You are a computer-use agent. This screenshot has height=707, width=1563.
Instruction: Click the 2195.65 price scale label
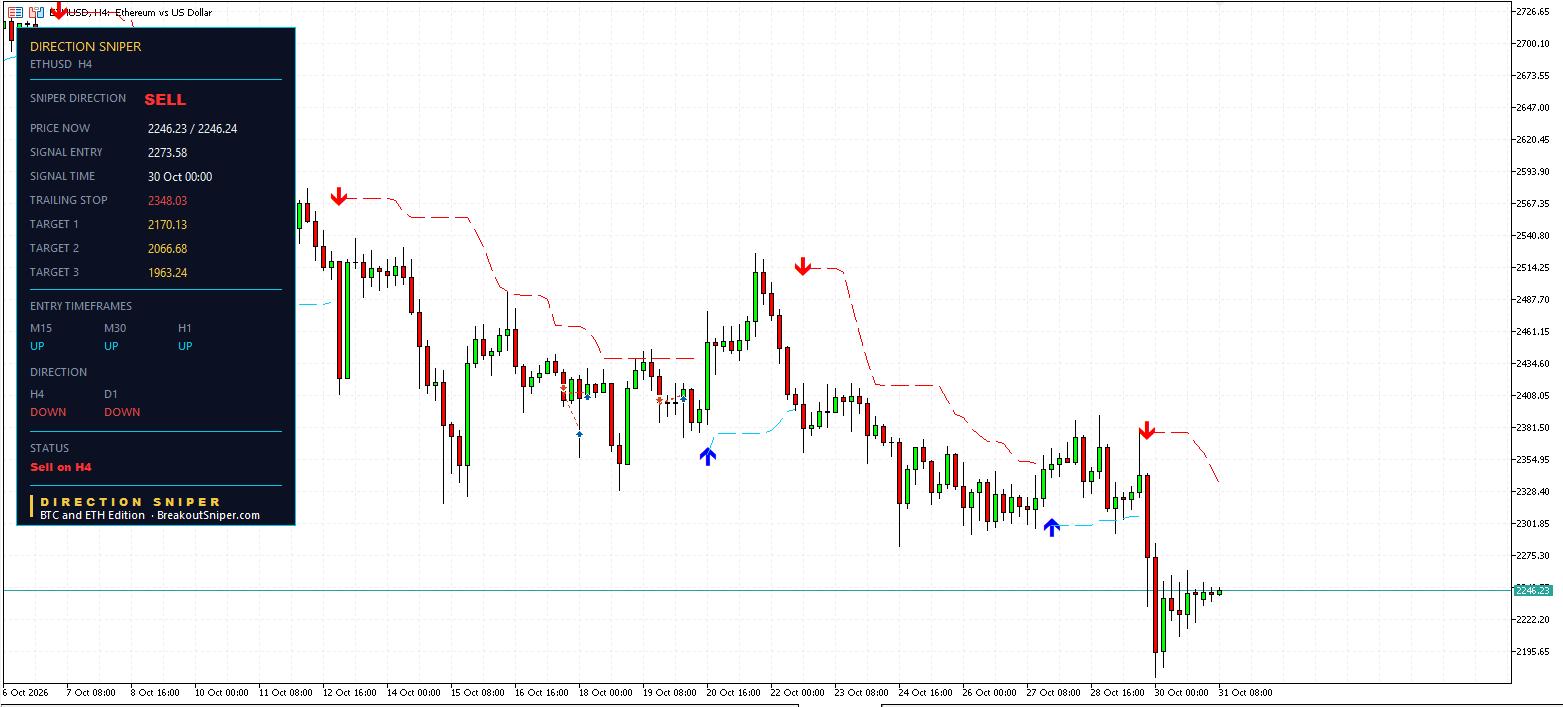[x=1532, y=651]
